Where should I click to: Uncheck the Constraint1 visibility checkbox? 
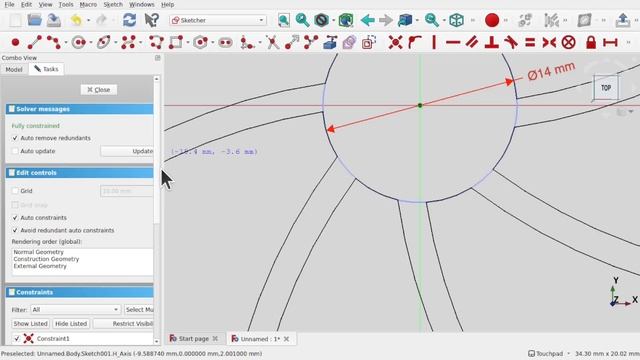click(17, 338)
